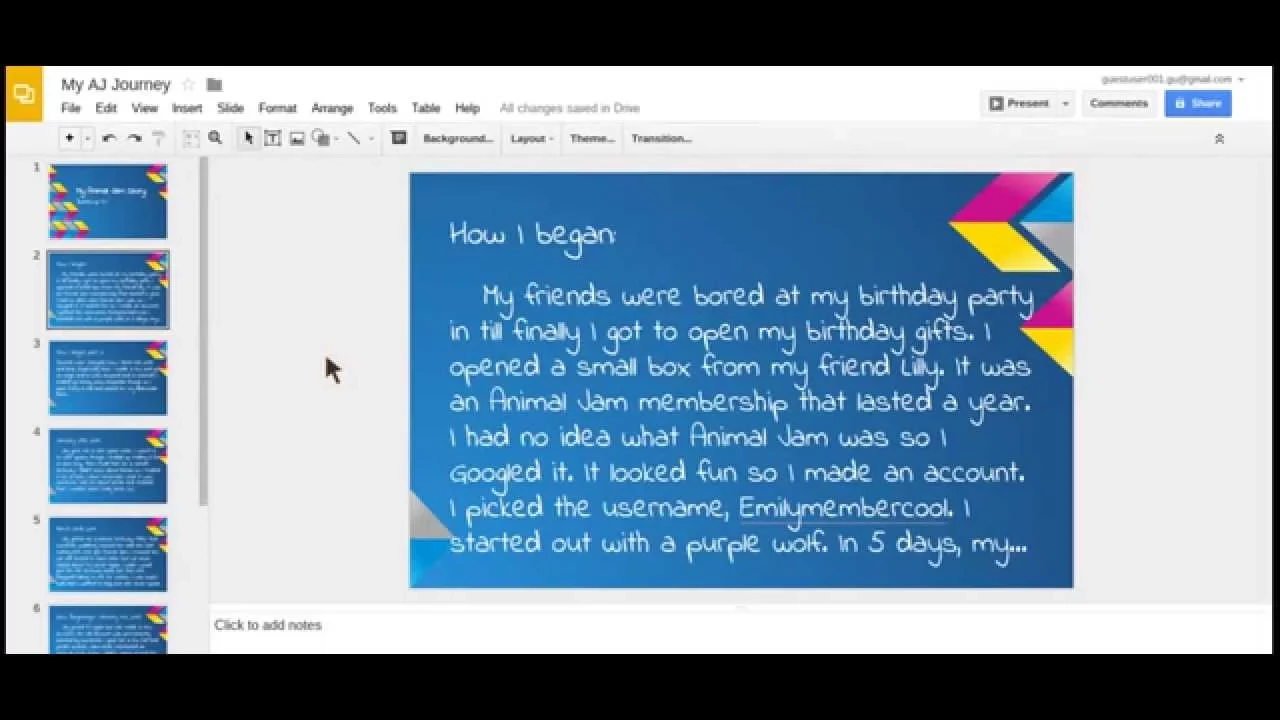Open account menu for guestuser001
Screen dimensions: 1280x720
click(1172, 79)
